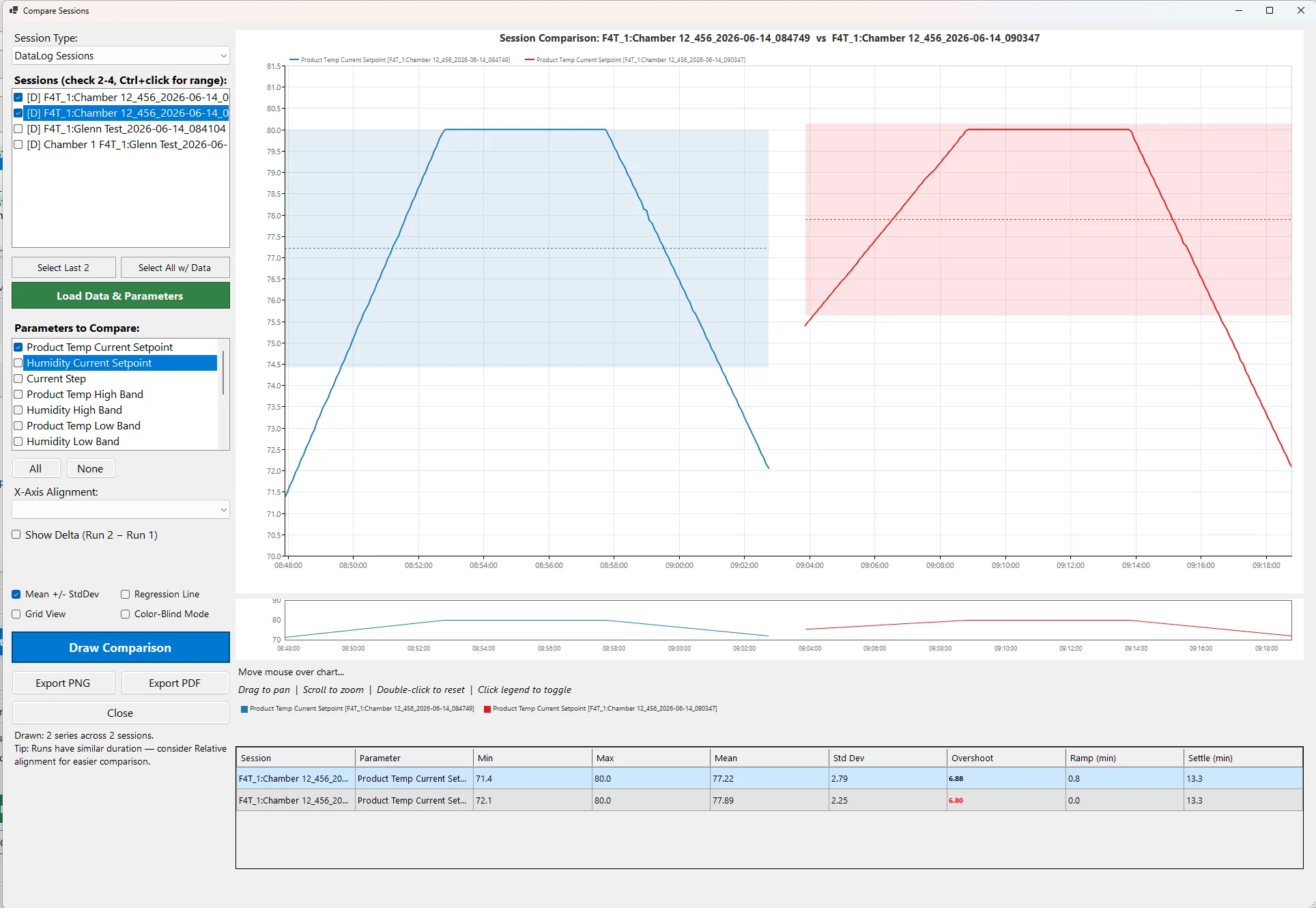The width and height of the screenshot is (1316, 908).
Task: Click the Select Last 2 button
Action: pos(63,268)
